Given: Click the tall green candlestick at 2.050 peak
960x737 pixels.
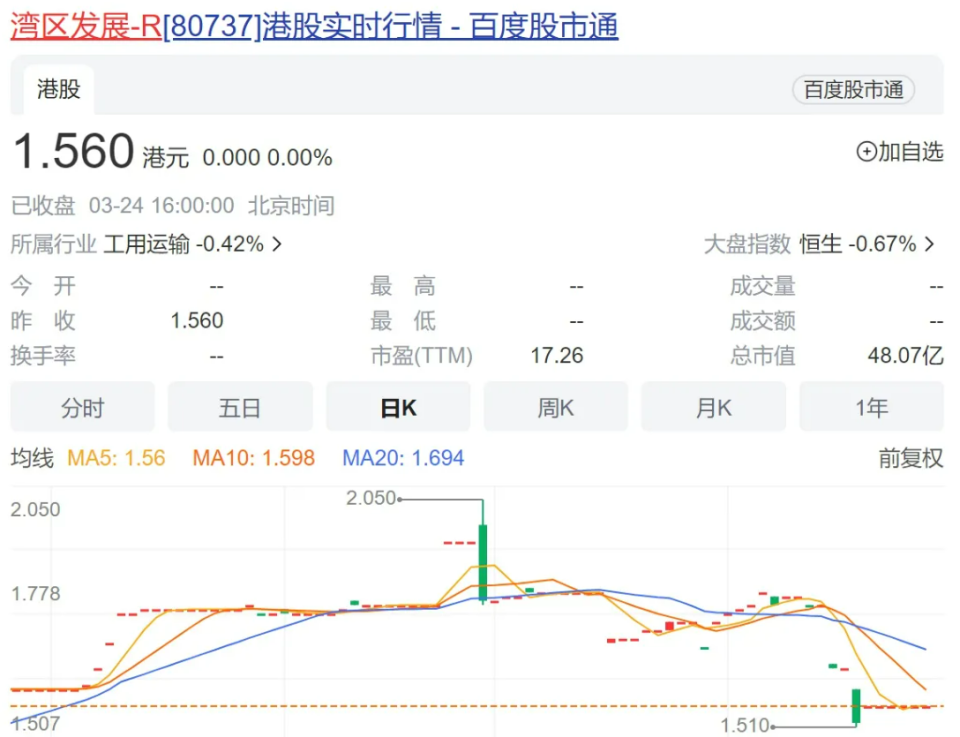Looking at the screenshot, I should click(483, 562).
